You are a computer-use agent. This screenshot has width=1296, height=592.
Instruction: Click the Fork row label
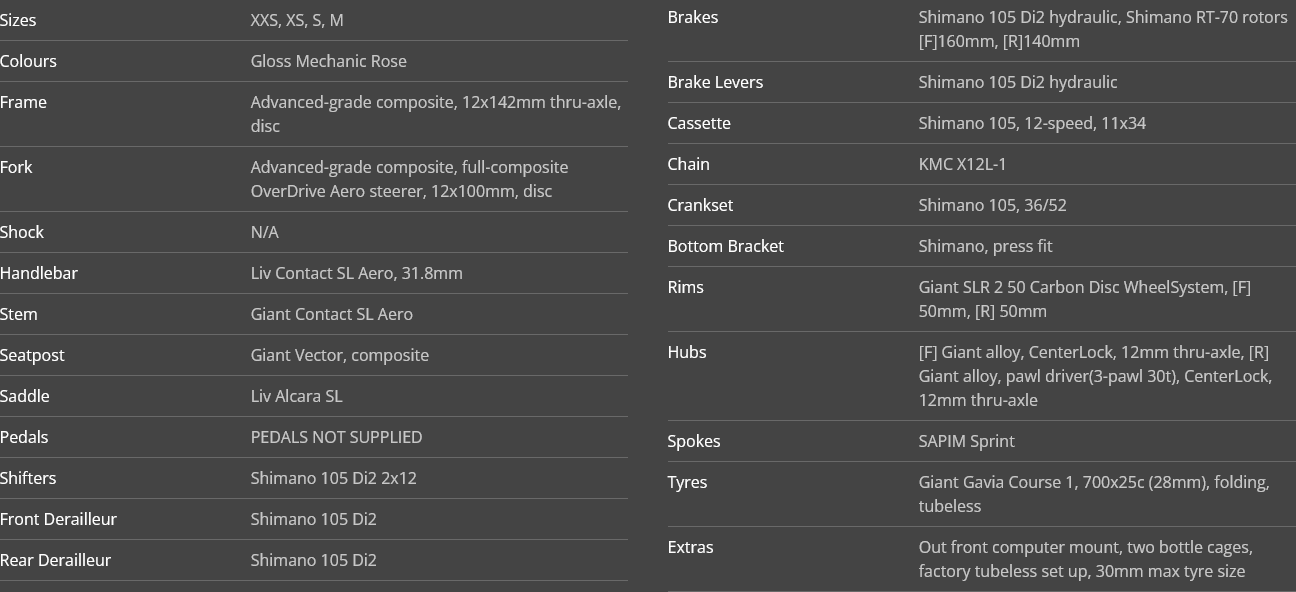[x=16, y=167]
